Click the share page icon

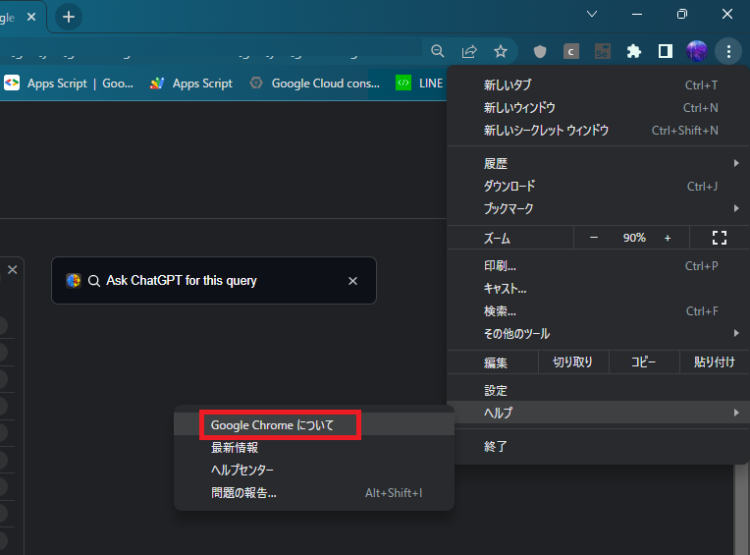pyautogui.click(x=469, y=51)
